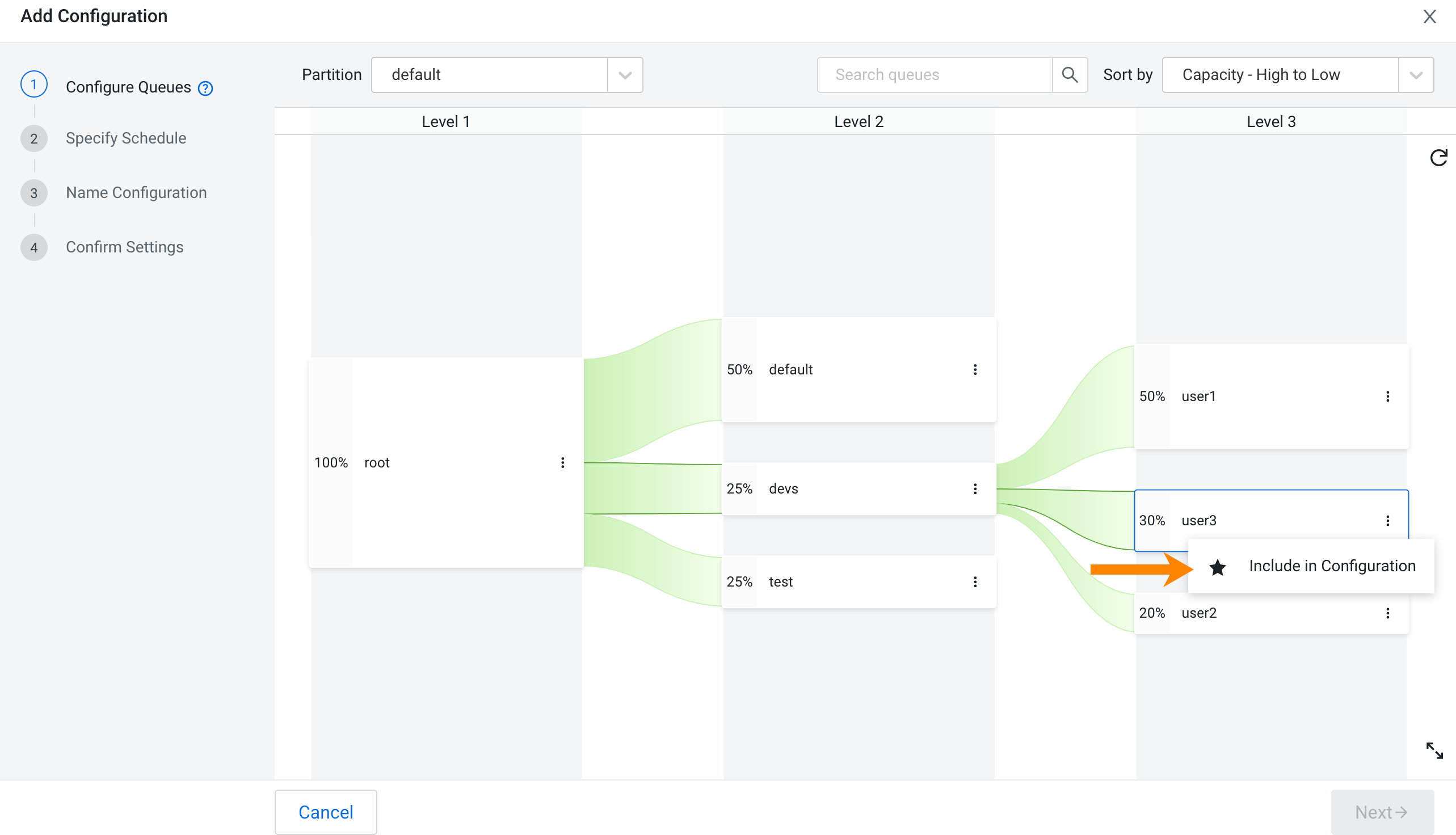Viewport: 1456px width, 835px height.
Task: Go to Specify Schedule step
Action: click(x=125, y=138)
